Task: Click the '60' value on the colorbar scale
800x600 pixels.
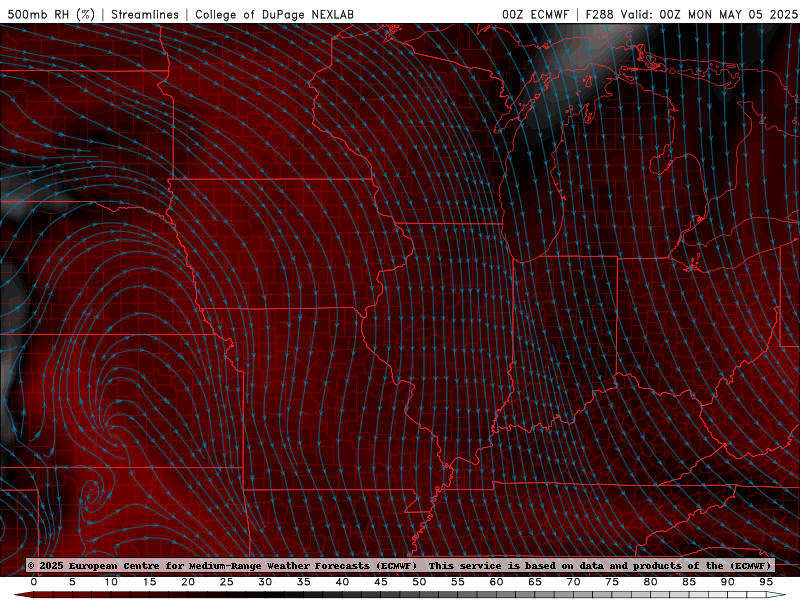Action: (x=496, y=582)
